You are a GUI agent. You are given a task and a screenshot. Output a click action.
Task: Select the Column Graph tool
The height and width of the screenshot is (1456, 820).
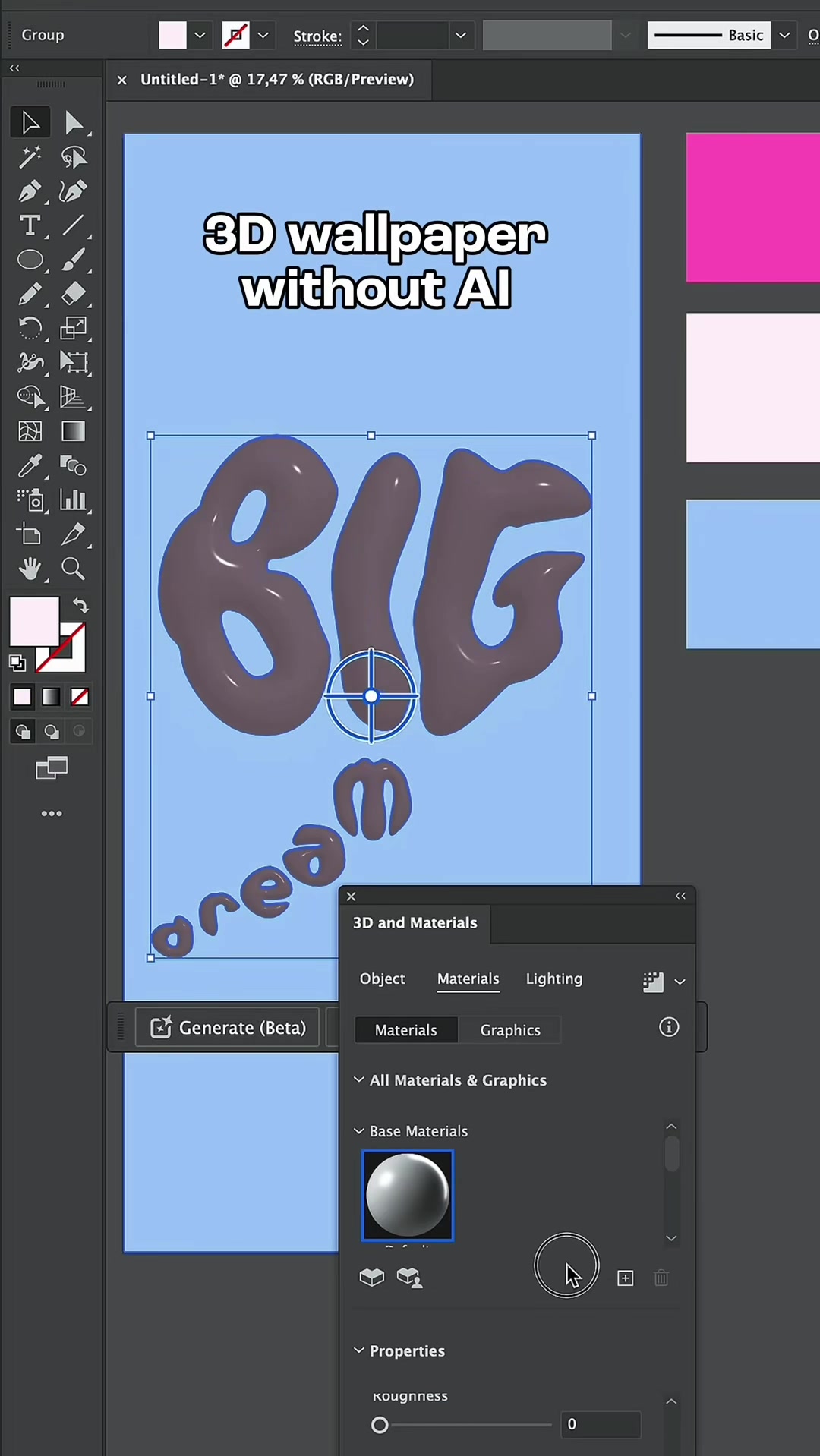(x=74, y=500)
